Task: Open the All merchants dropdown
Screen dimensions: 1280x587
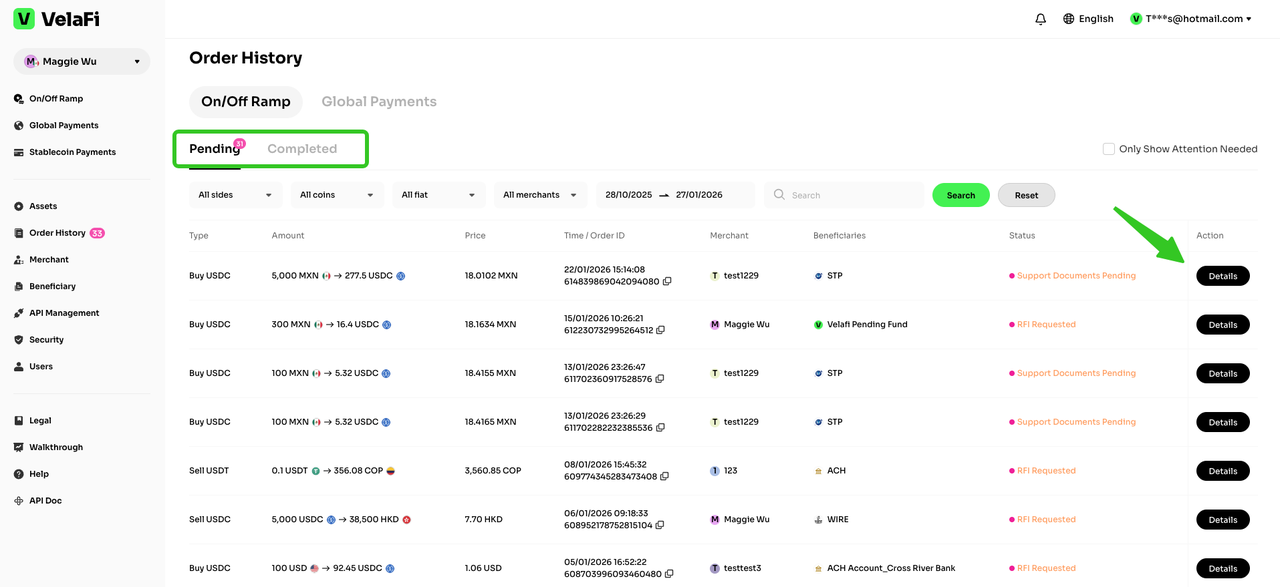Action: click(540, 195)
